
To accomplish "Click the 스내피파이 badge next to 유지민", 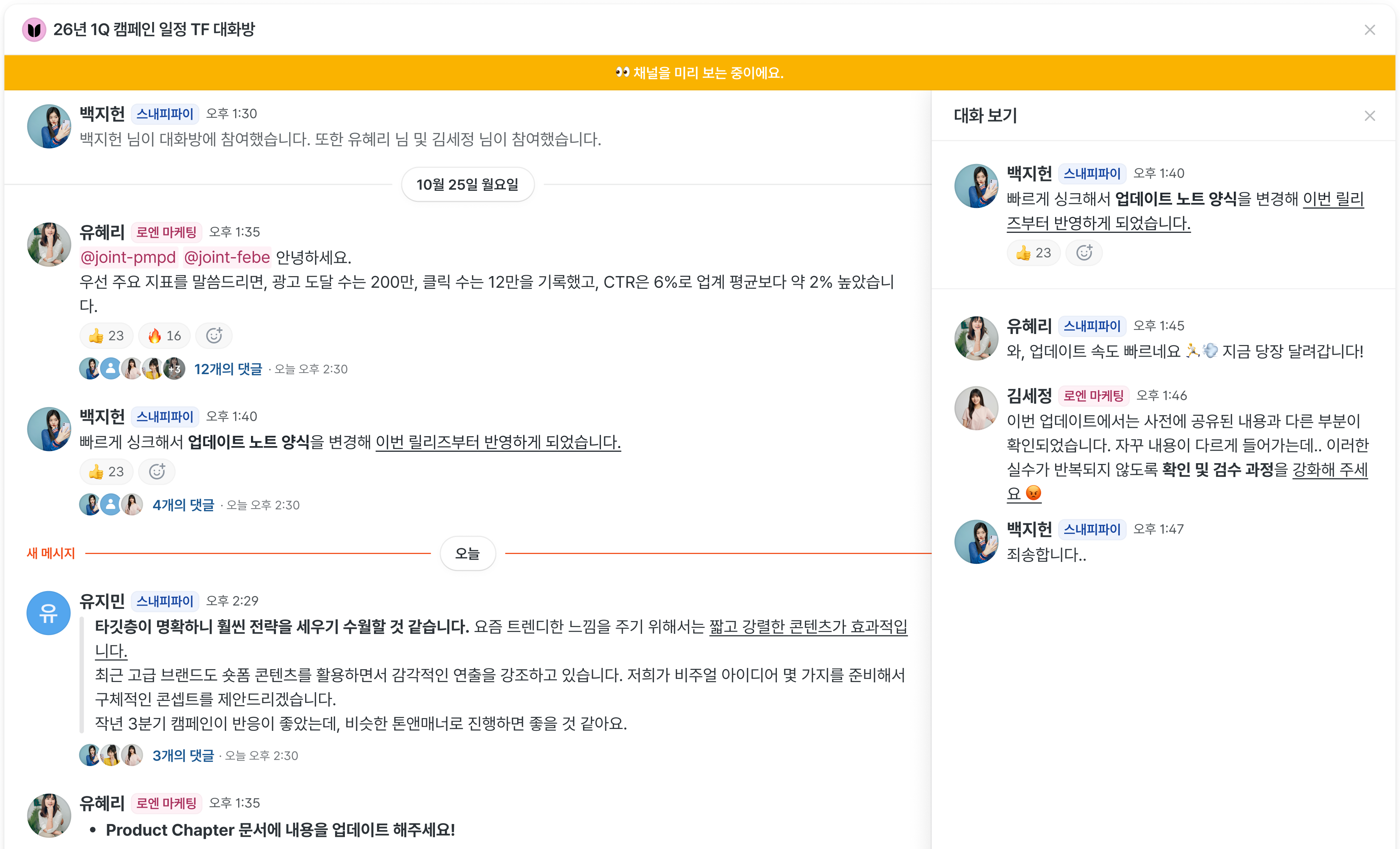I will click(165, 601).
